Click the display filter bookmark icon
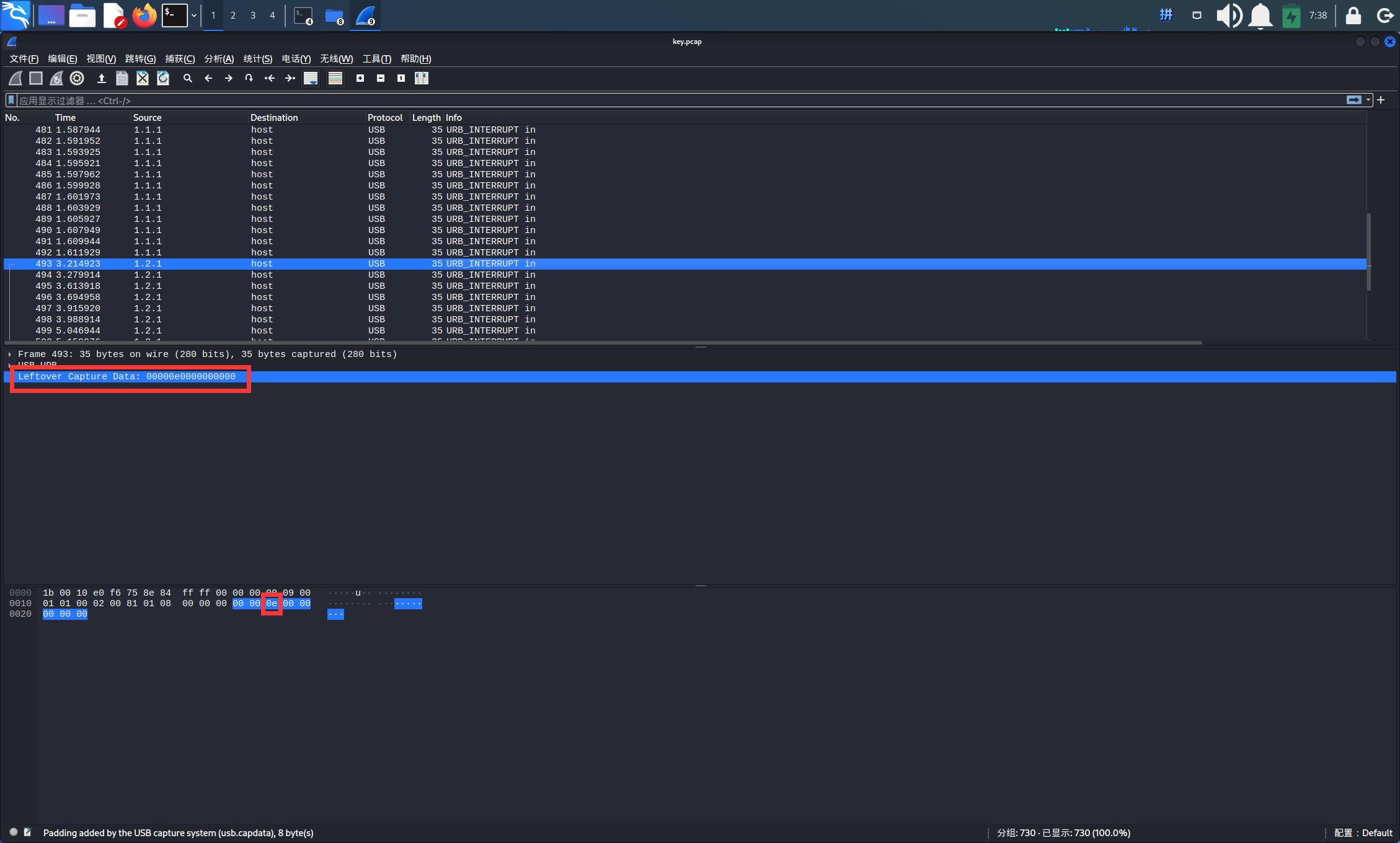This screenshot has height=843, width=1400. click(x=11, y=100)
